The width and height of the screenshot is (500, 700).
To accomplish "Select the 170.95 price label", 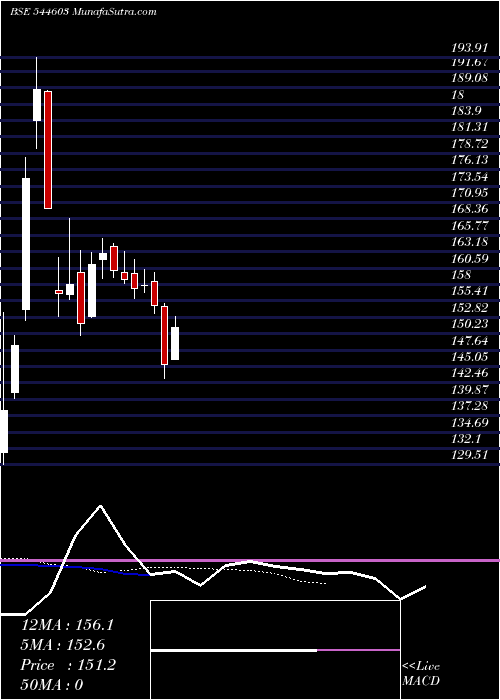I will coord(470,193).
